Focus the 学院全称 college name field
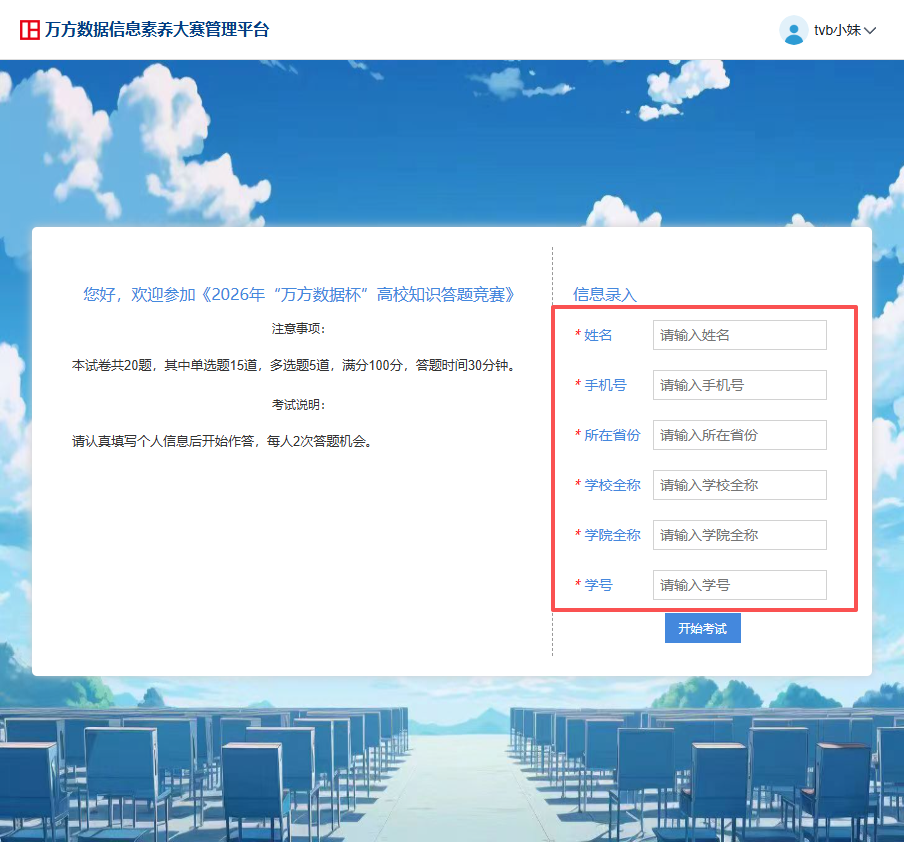This screenshot has width=904, height=842. click(x=739, y=535)
